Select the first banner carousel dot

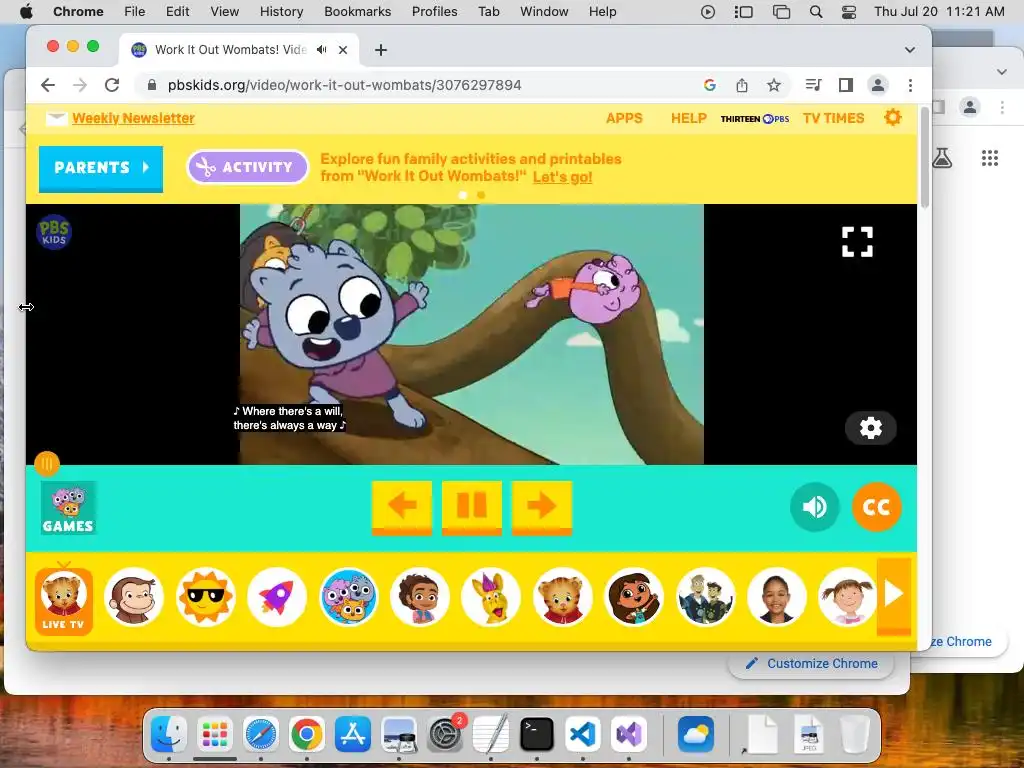[463, 195]
